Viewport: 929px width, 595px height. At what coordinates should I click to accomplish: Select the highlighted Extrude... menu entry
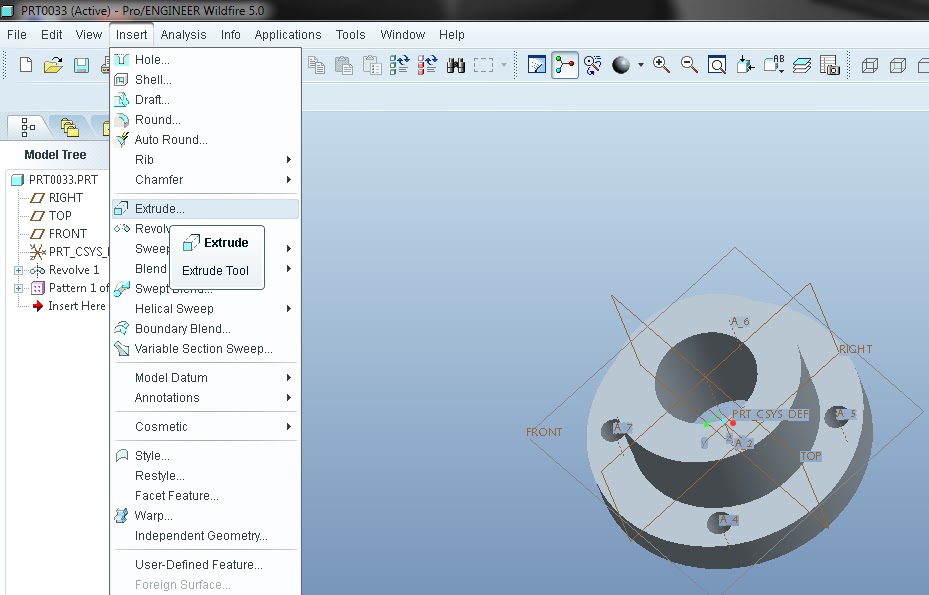coord(205,209)
